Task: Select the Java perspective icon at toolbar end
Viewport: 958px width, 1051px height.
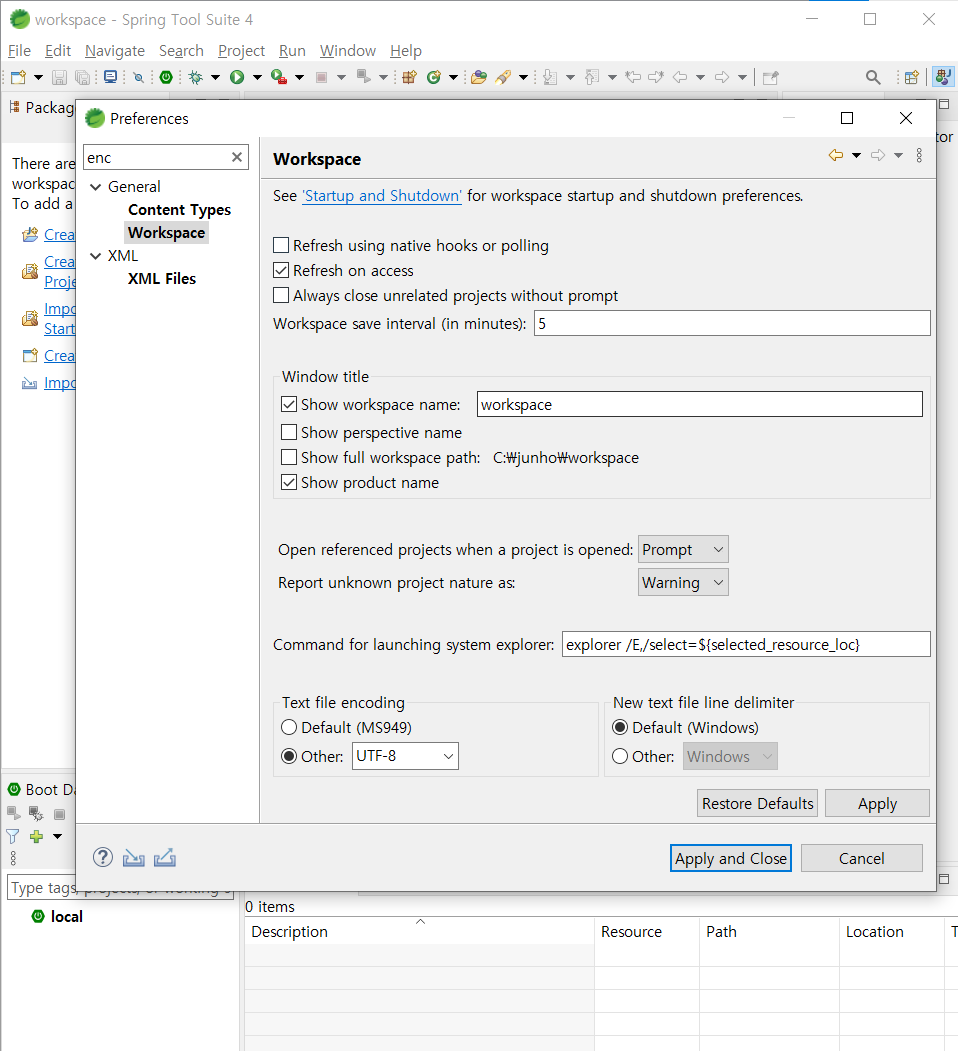Action: [943, 77]
